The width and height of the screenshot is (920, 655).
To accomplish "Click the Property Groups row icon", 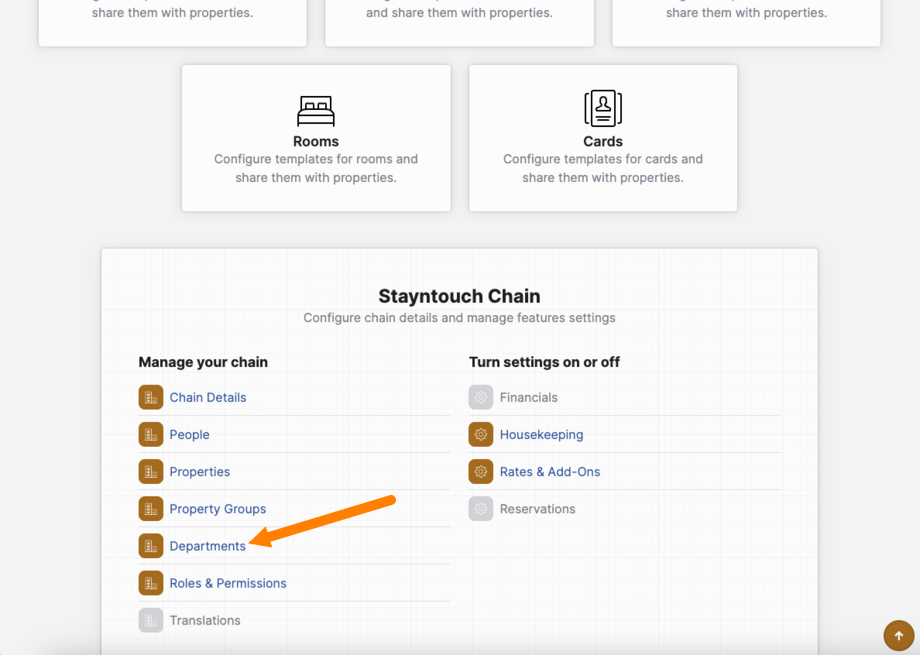I will pos(151,509).
